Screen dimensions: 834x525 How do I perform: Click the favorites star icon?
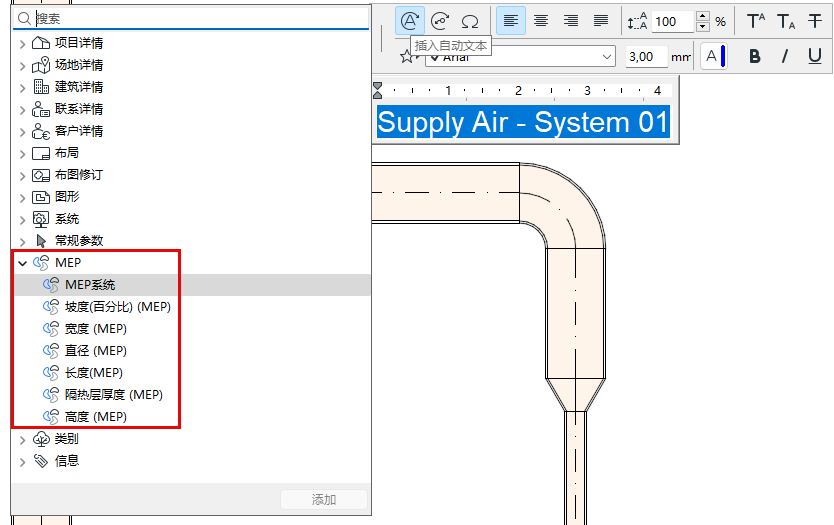tap(406, 56)
